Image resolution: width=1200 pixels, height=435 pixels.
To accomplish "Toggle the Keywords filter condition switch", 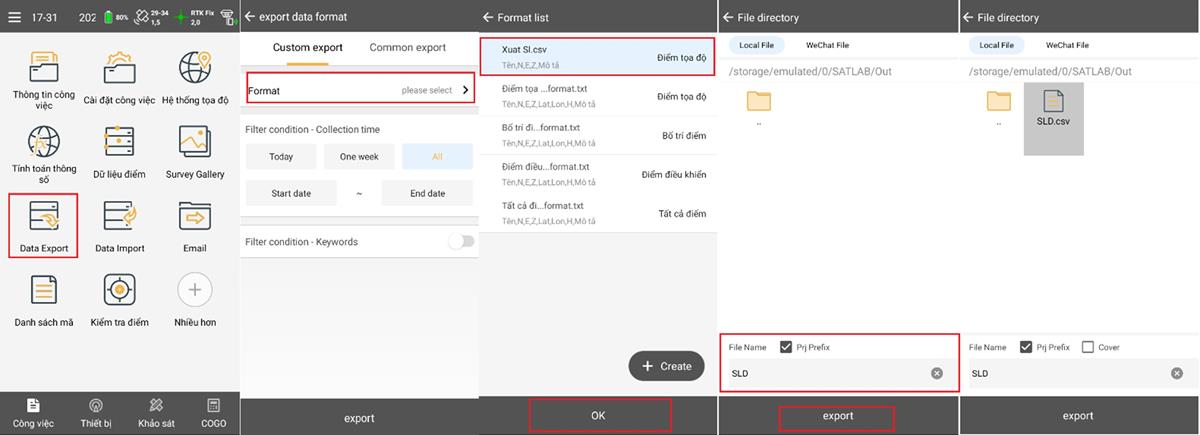I will pyautogui.click(x=460, y=241).
